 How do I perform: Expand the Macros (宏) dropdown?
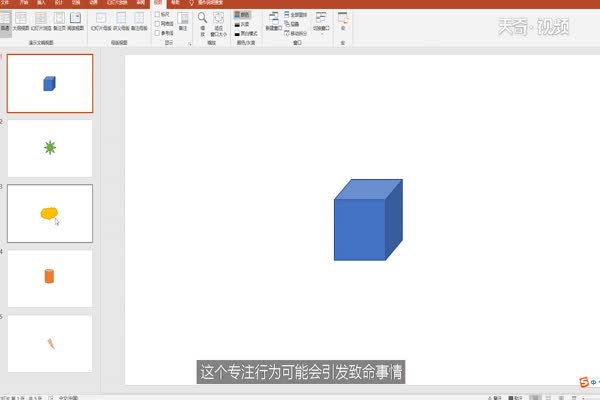[343, 22]
